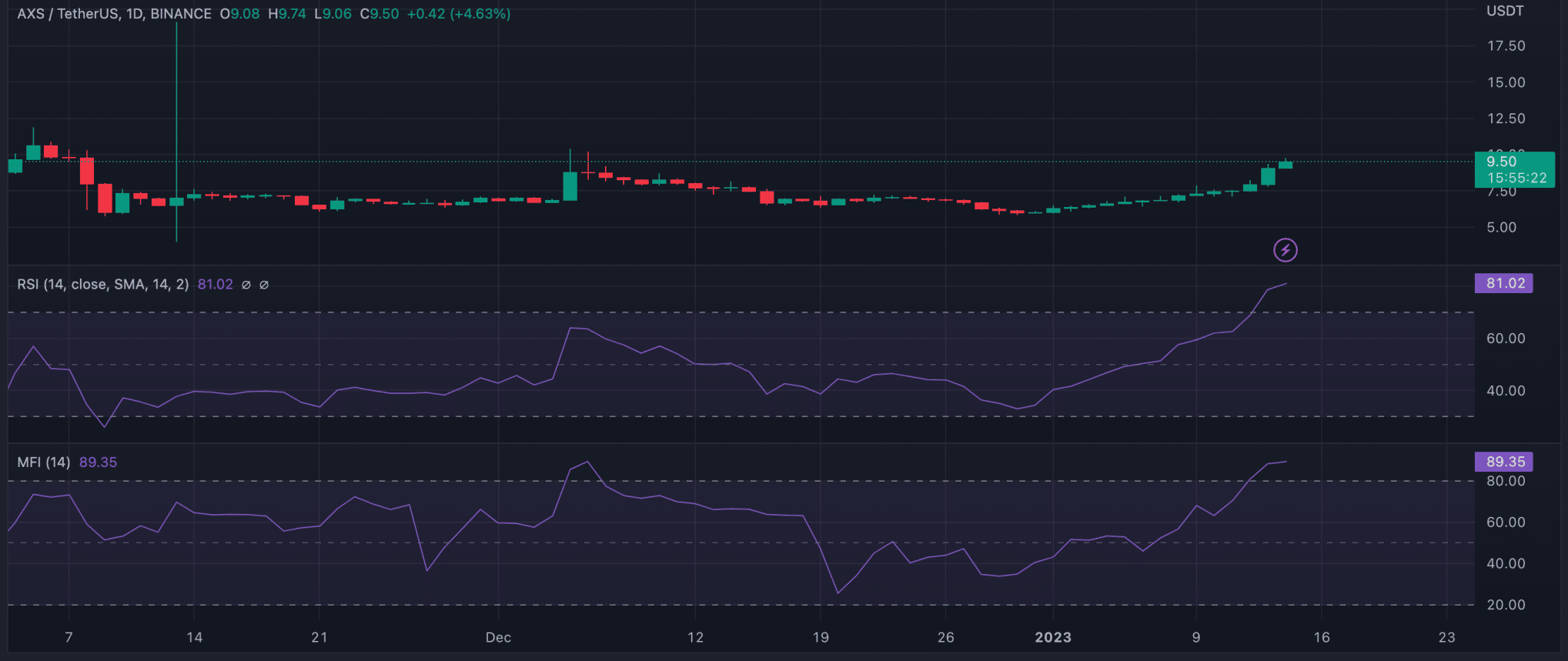
Task: Click the tall-wick candle near 14 November
Action: 176,202
